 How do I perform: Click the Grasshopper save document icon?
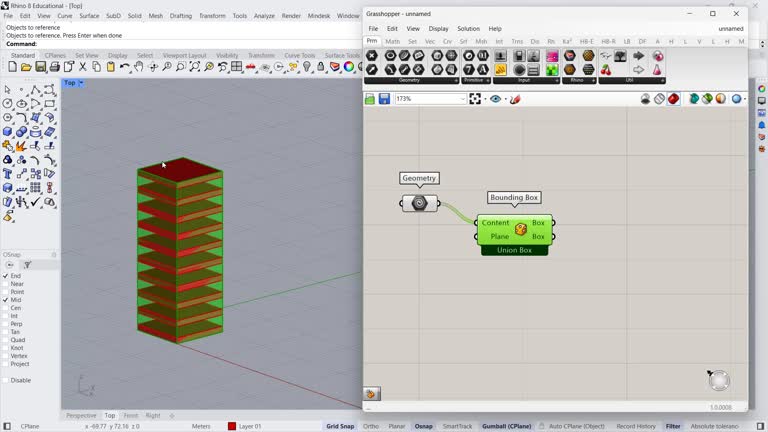[x=384, y=99]
